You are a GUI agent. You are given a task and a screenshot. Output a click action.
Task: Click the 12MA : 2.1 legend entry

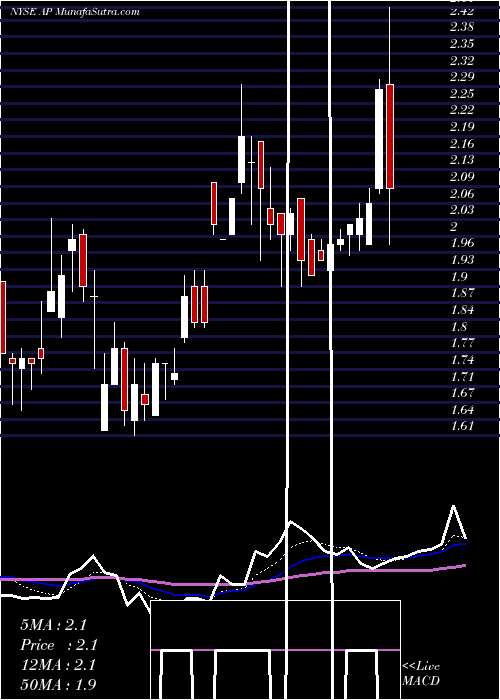(x=58, y=665)
